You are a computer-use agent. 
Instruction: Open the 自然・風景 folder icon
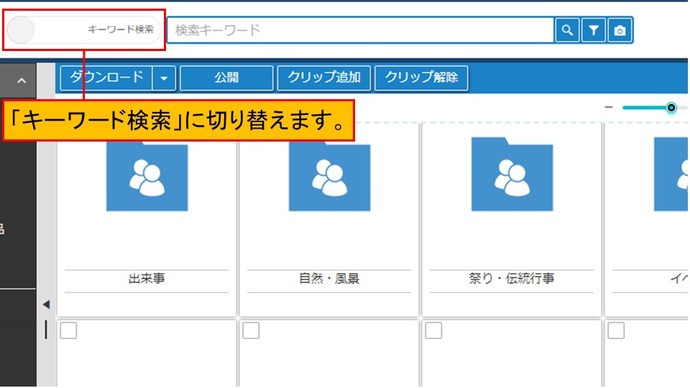(329, 174)
